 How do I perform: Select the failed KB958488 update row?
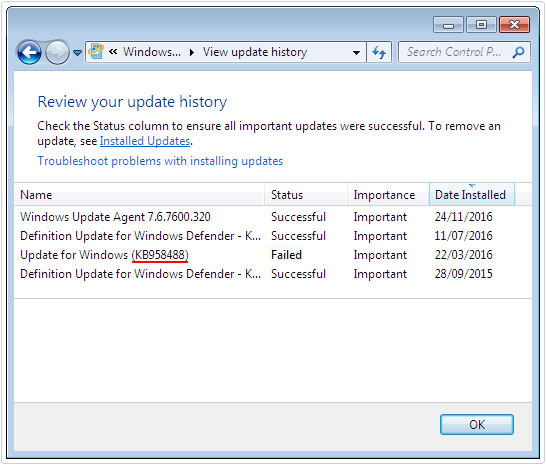click(x=273, y=255)
